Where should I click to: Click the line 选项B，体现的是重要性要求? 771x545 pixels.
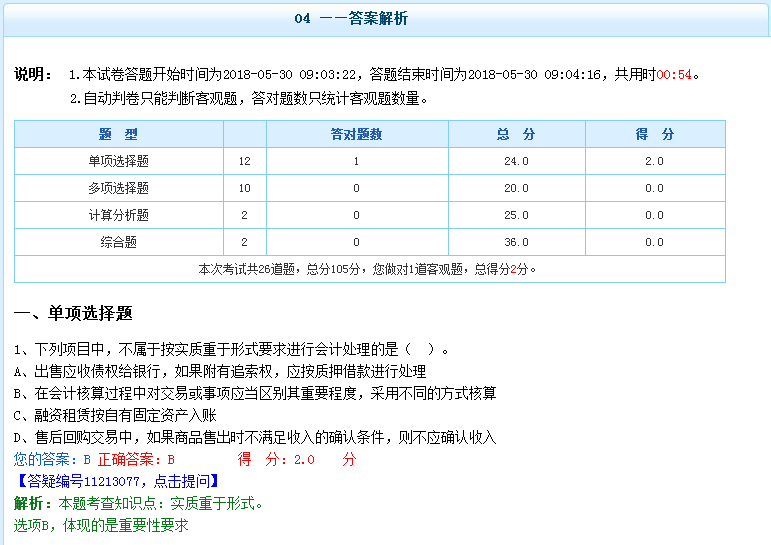pos(101,525)
